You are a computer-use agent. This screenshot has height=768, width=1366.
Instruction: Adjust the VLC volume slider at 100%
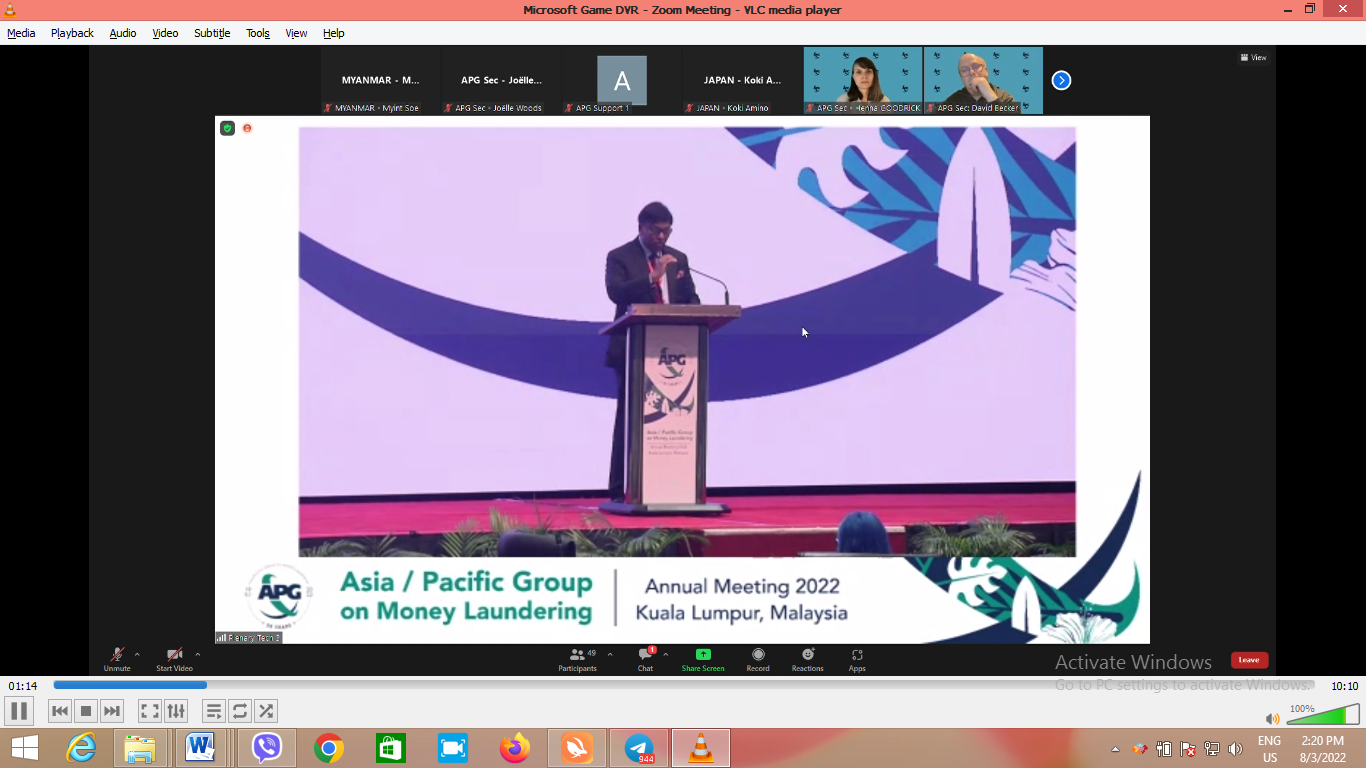[x=1322, y=714]
